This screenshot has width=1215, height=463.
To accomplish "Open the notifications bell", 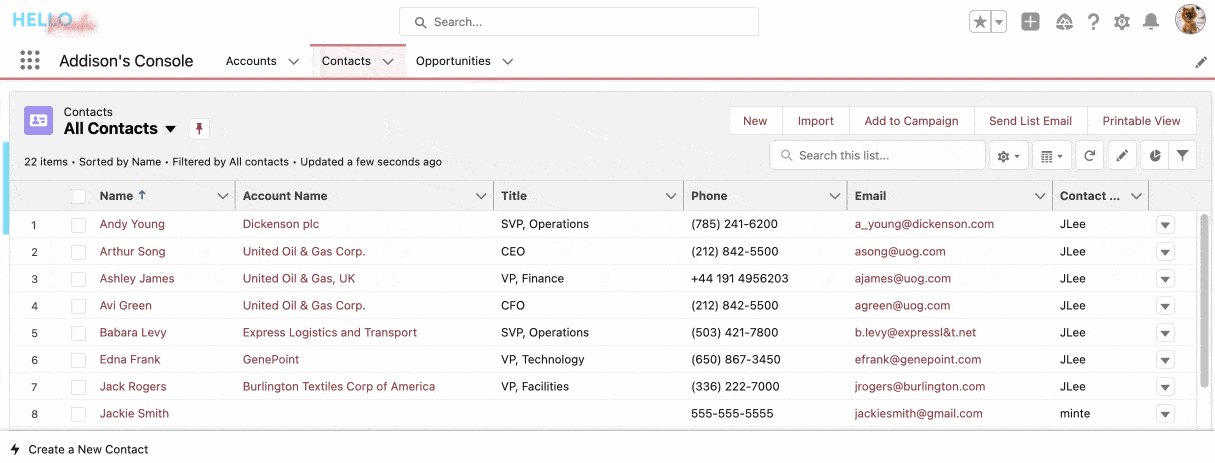I will coord(1151,22).
